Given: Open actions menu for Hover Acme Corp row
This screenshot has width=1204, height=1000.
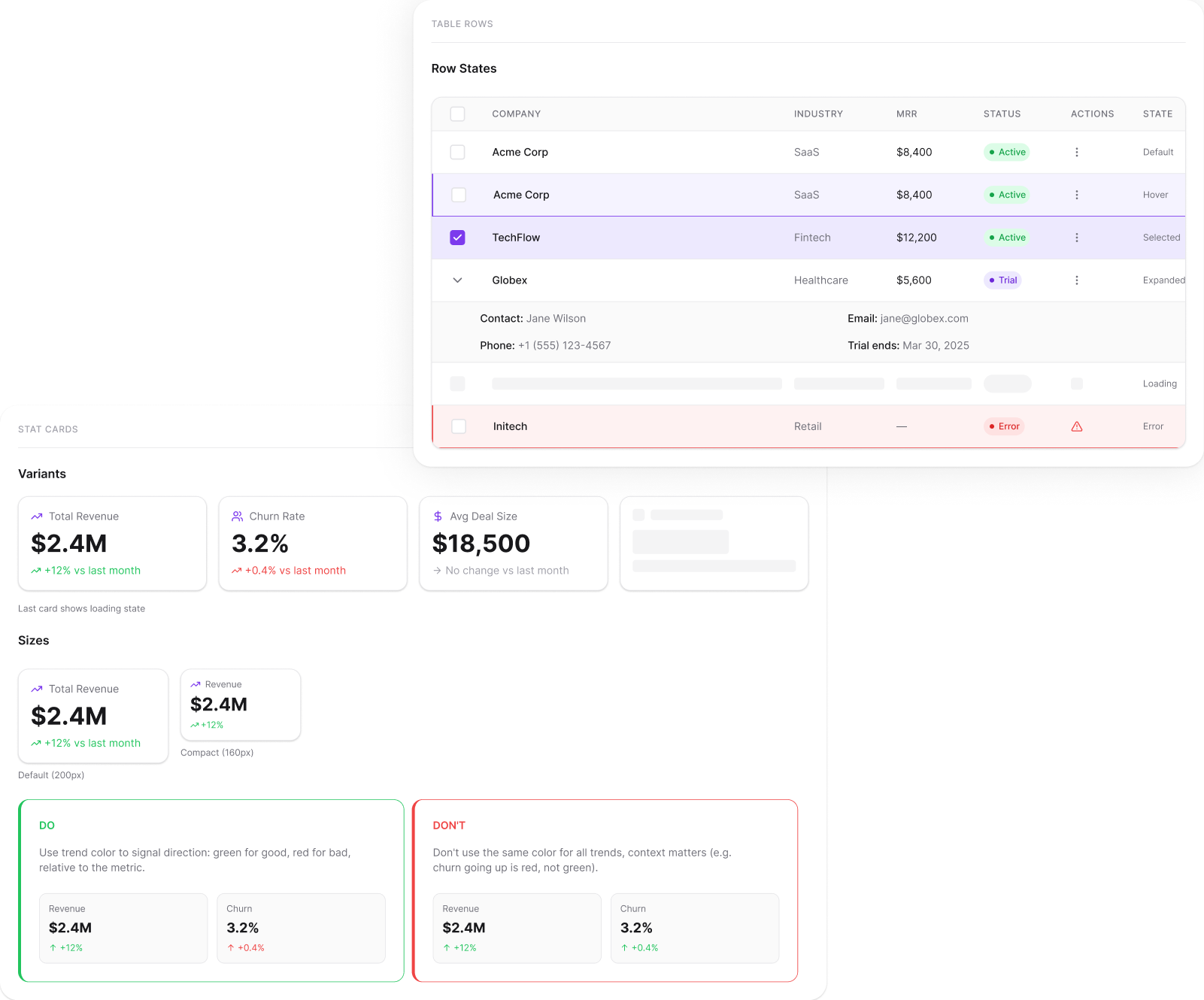Looking at the screenshot, I should click(x=1077, y=195).
